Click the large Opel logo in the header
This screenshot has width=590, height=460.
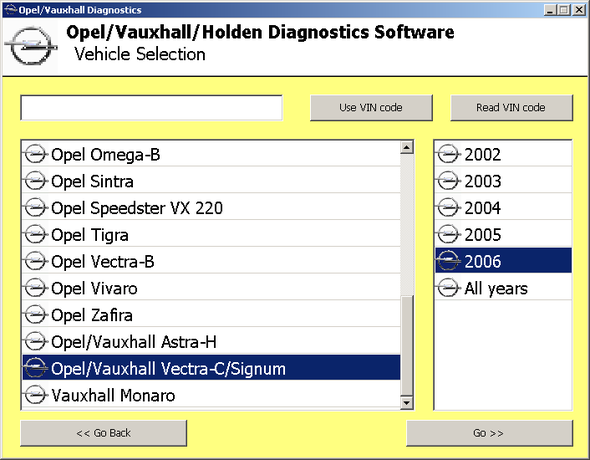click(x=30, y=46)
